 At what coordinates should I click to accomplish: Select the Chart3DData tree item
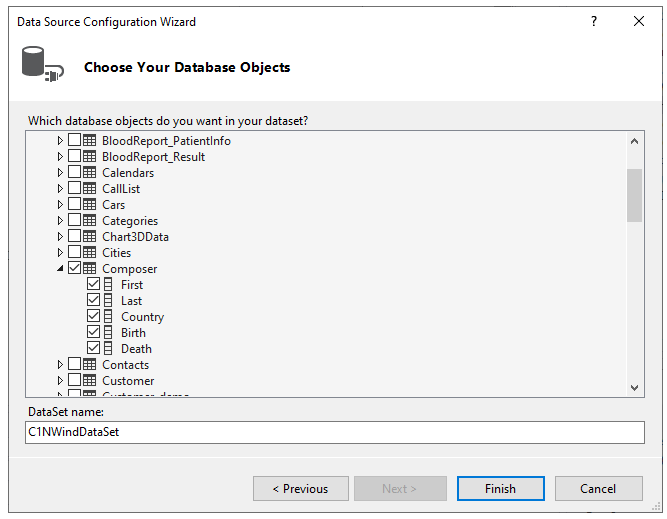[135, 237]
